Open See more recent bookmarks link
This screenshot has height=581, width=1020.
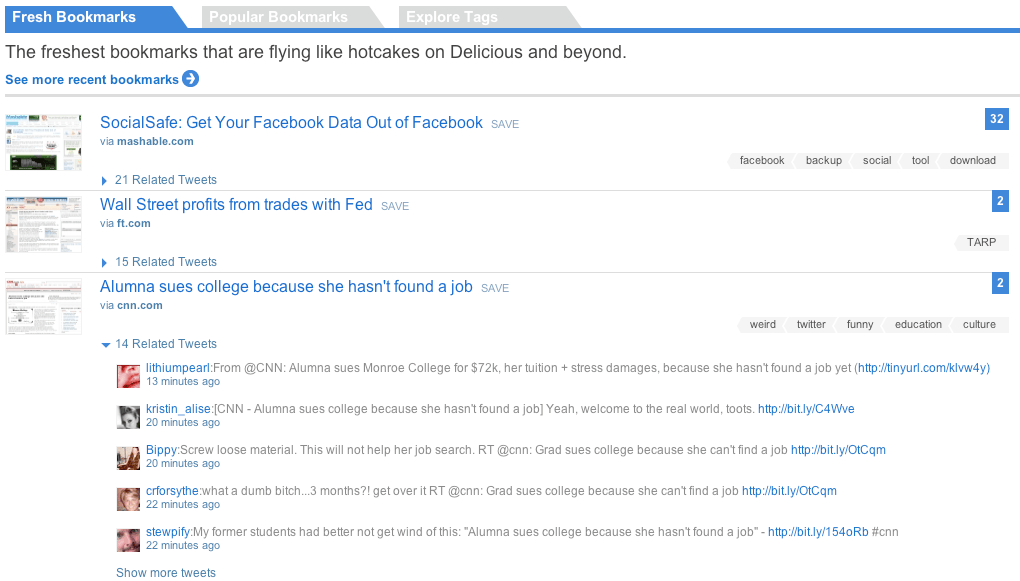92,79
